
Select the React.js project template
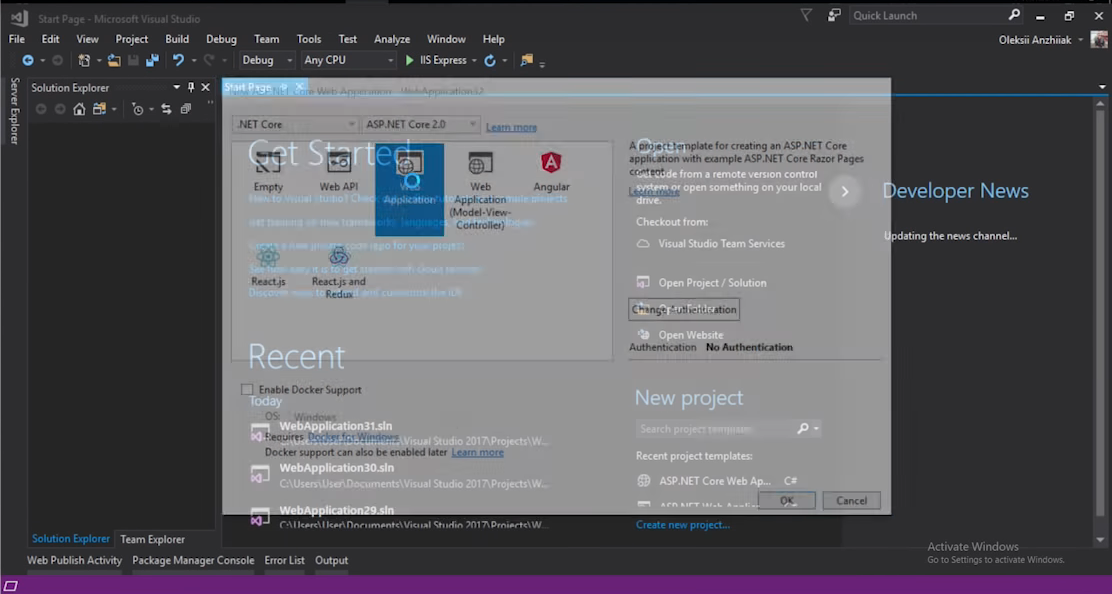(x=268, y=267)
